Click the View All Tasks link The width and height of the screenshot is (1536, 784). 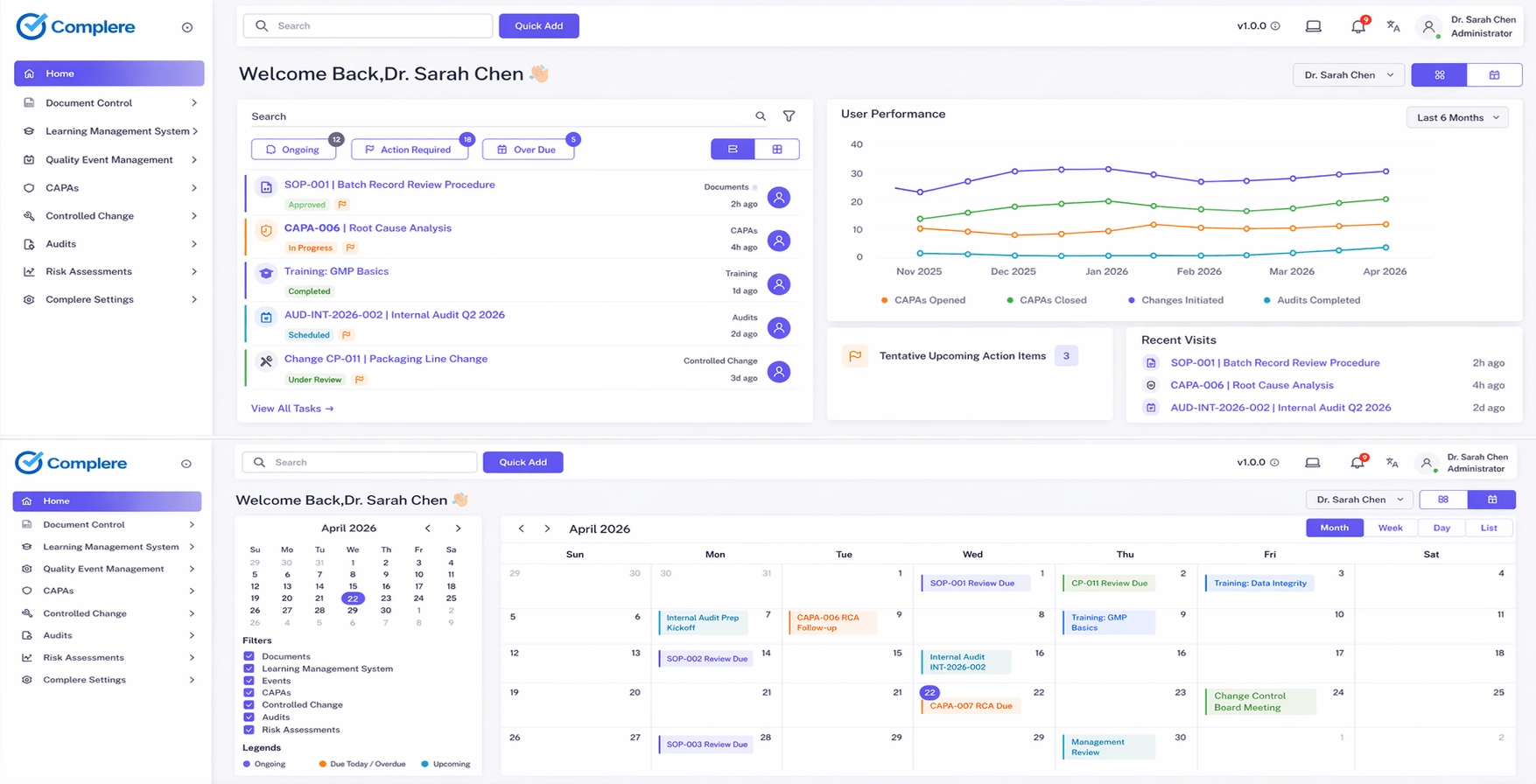pos(291,409)
